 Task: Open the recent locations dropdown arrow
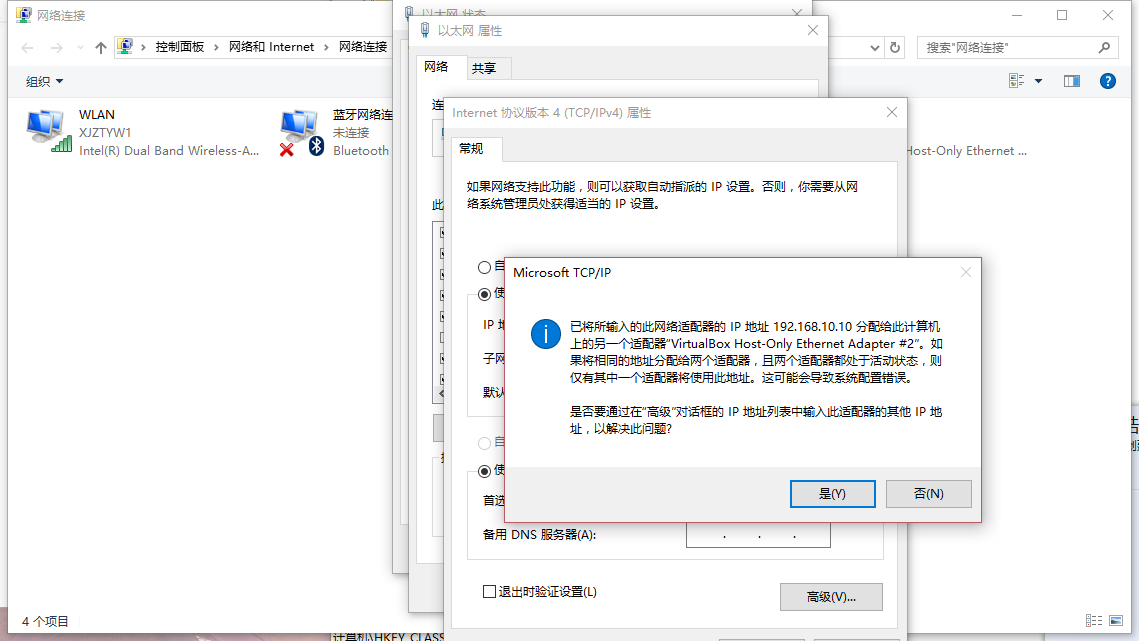pos(80,48)
